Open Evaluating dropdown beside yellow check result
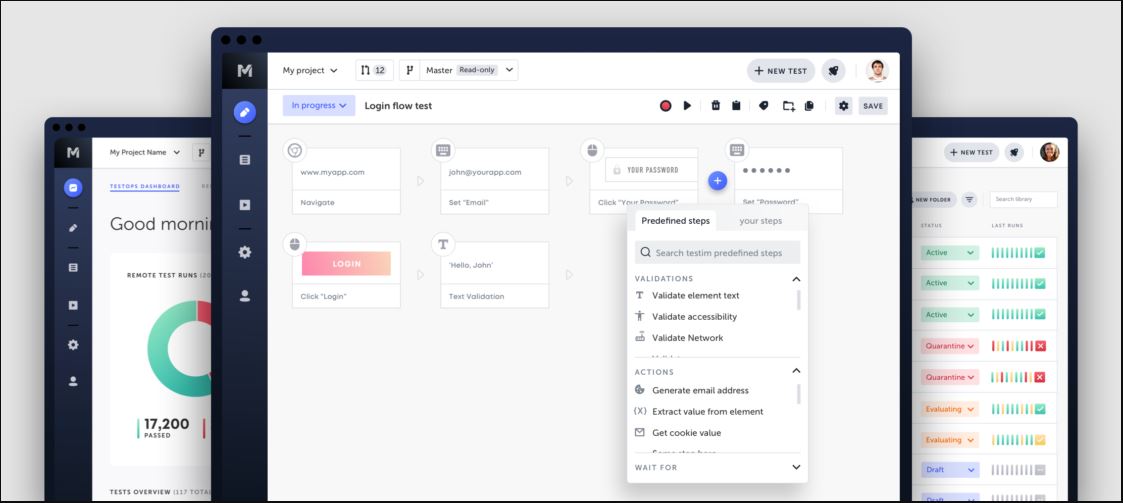 950,440
